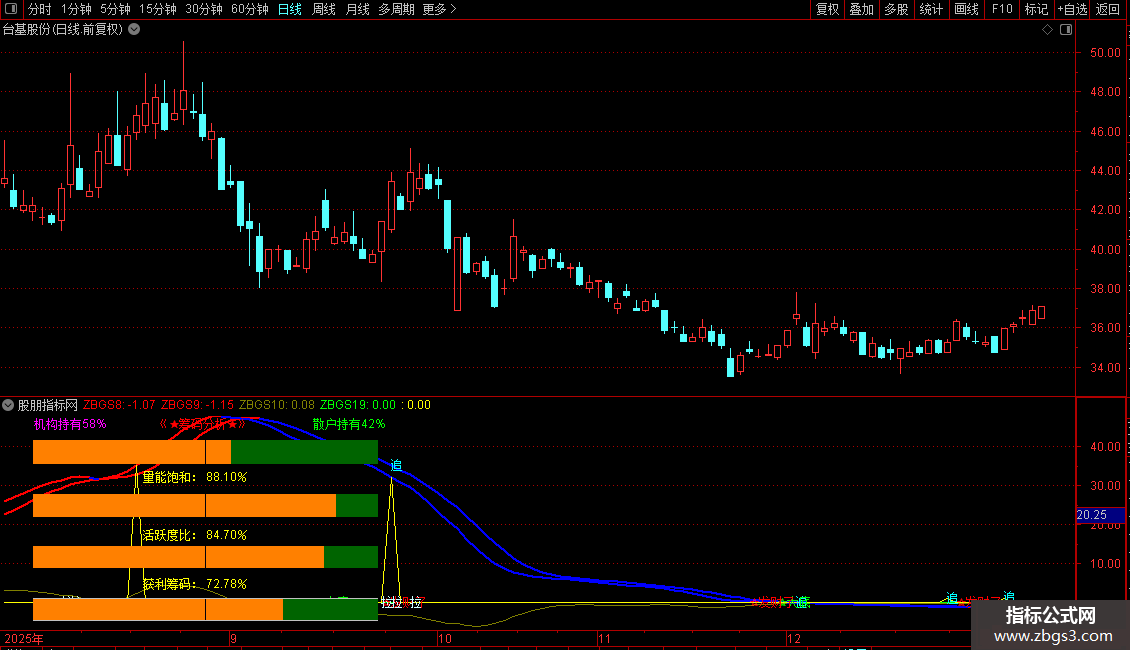Open the 统计 statistics tool
The height and width of the screenshot is (650, 1130).
tap(931, 9)
